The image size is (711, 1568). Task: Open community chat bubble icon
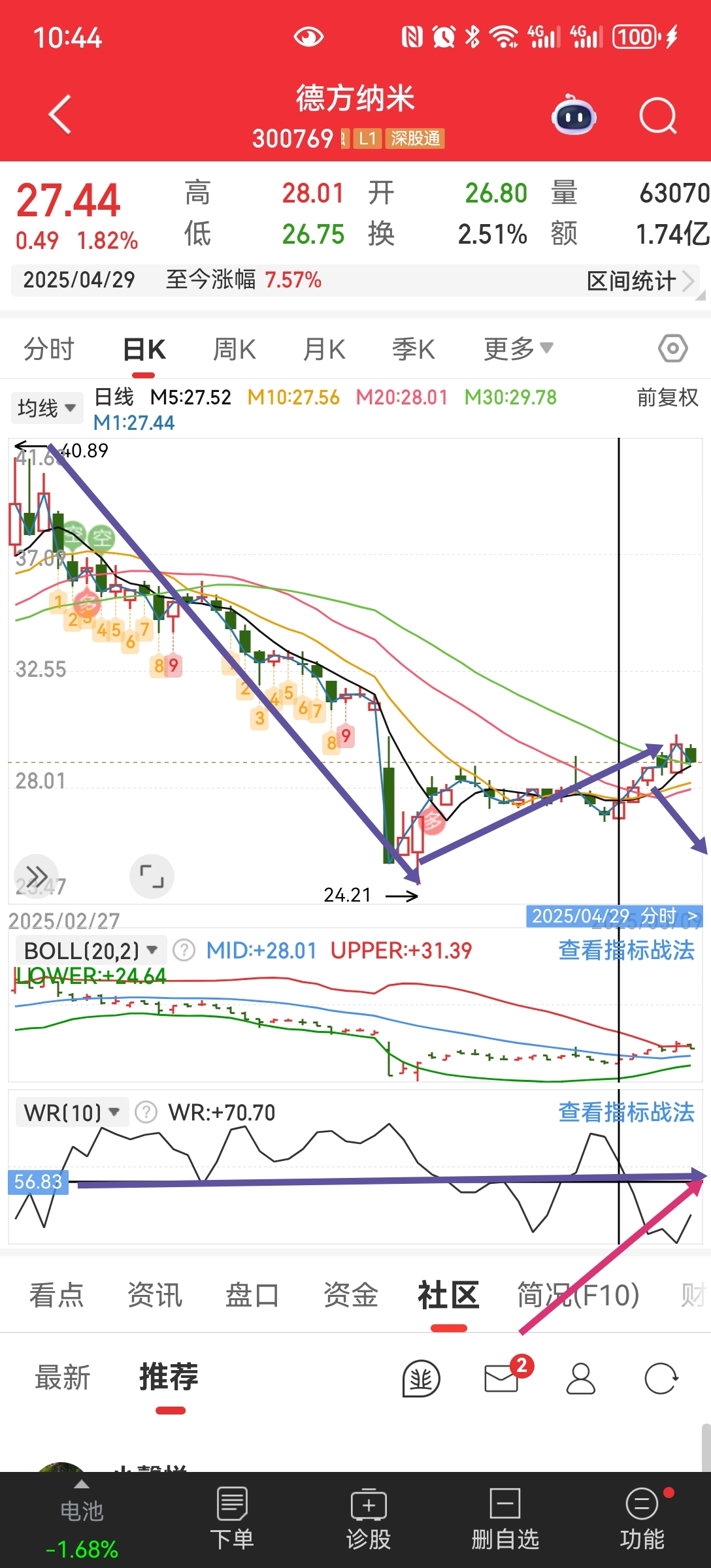pos(421,1379)
